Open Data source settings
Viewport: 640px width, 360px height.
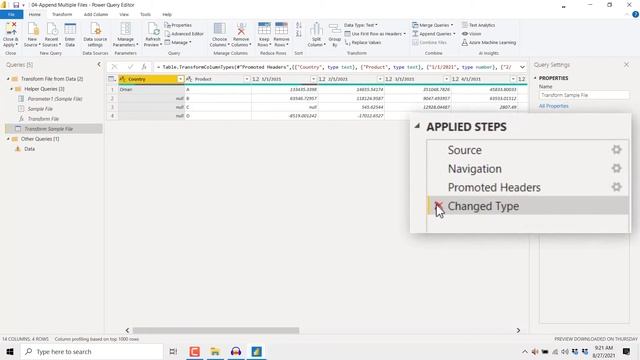(x=95, y=34)
